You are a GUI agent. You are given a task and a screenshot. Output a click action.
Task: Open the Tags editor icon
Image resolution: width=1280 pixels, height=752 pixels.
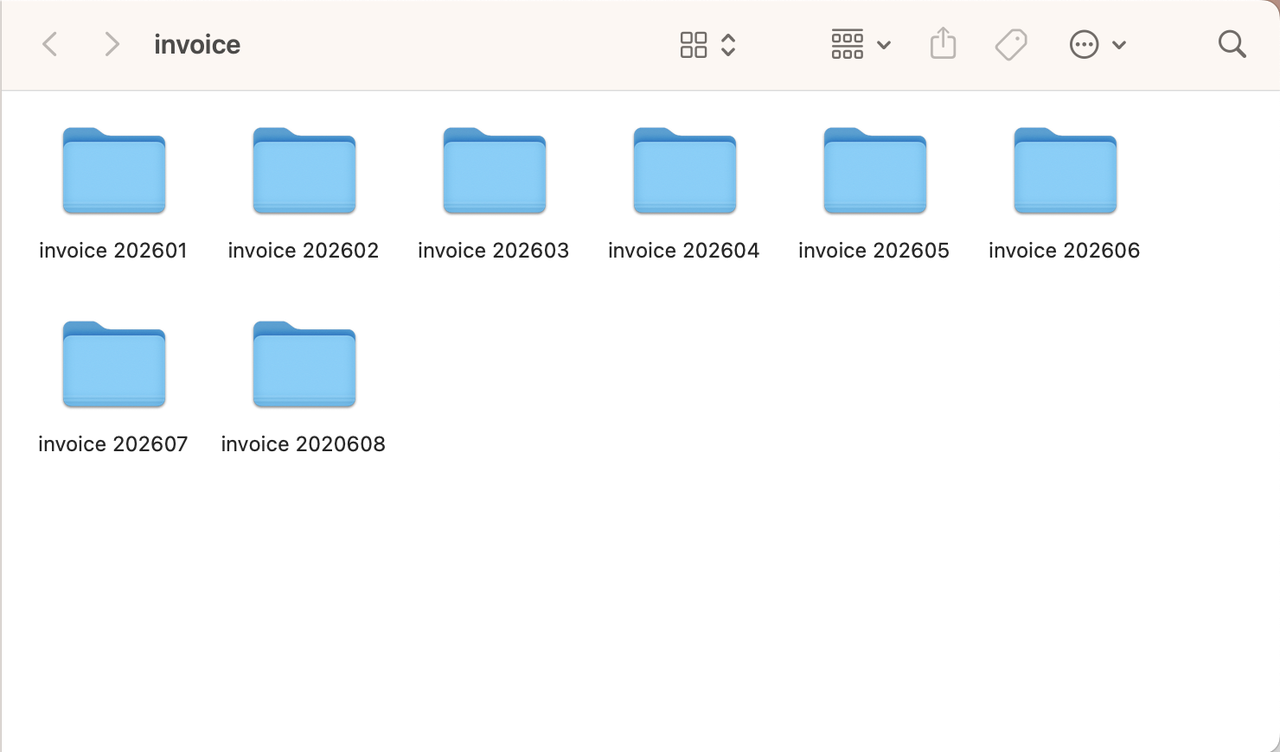pos(1011,44)
